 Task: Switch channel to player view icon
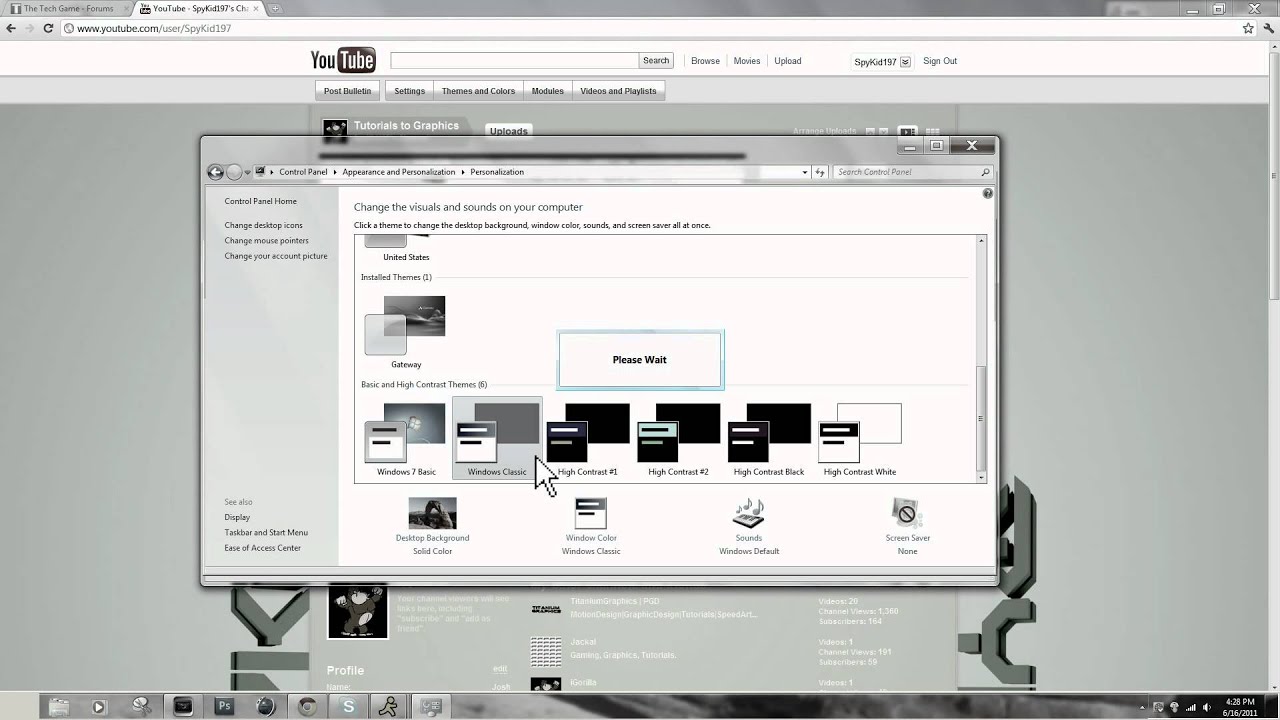(907, 131)
